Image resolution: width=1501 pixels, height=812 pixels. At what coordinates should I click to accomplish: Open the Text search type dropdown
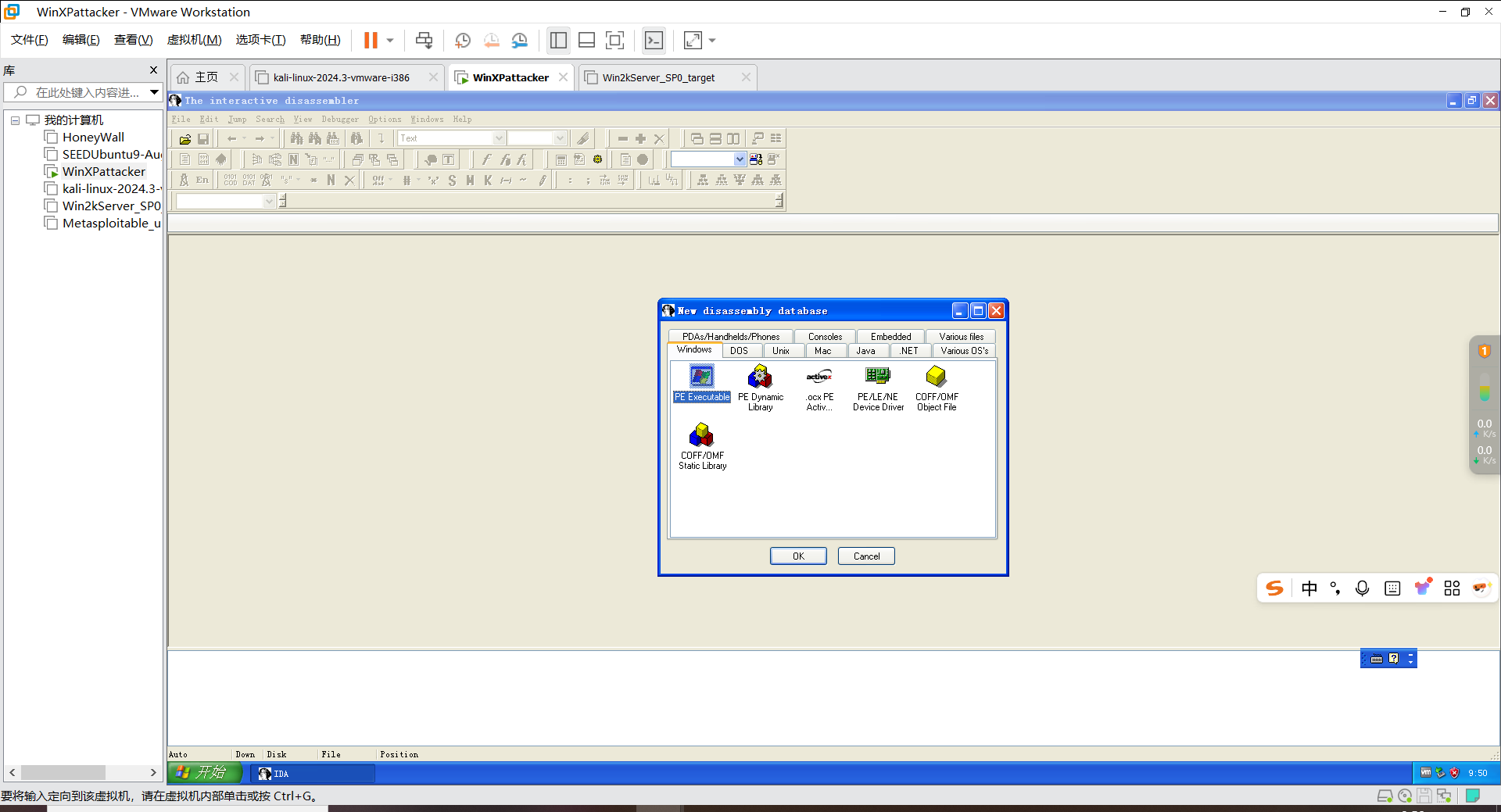499,138
